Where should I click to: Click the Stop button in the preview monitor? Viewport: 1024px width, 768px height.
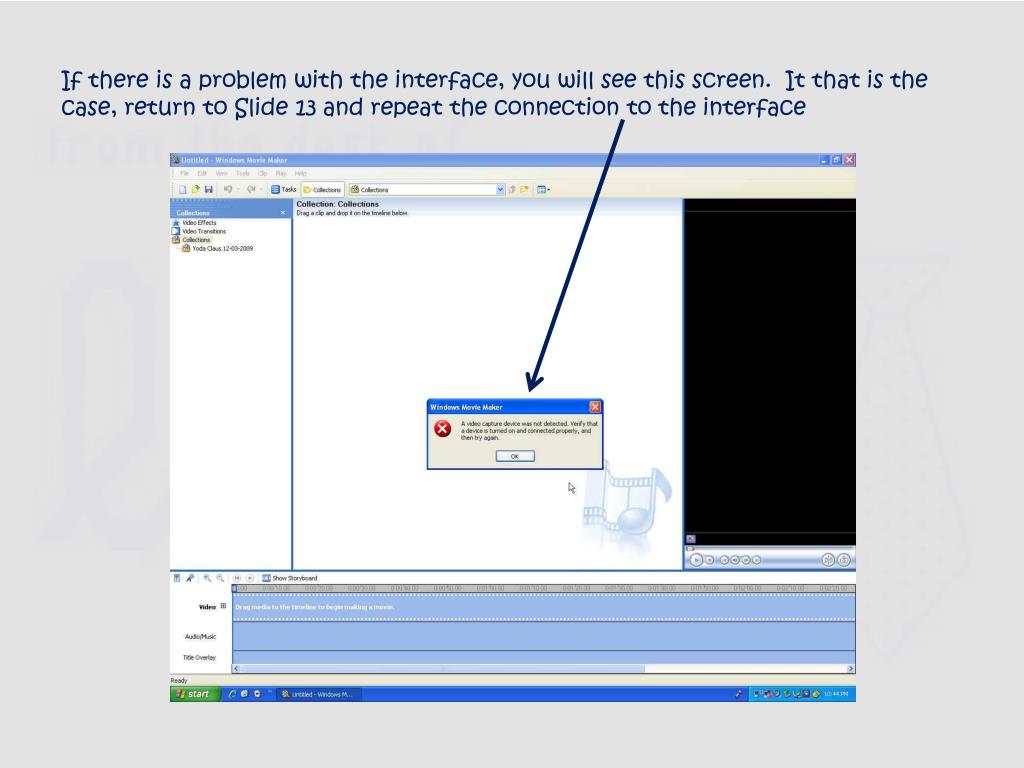point(710,560)
